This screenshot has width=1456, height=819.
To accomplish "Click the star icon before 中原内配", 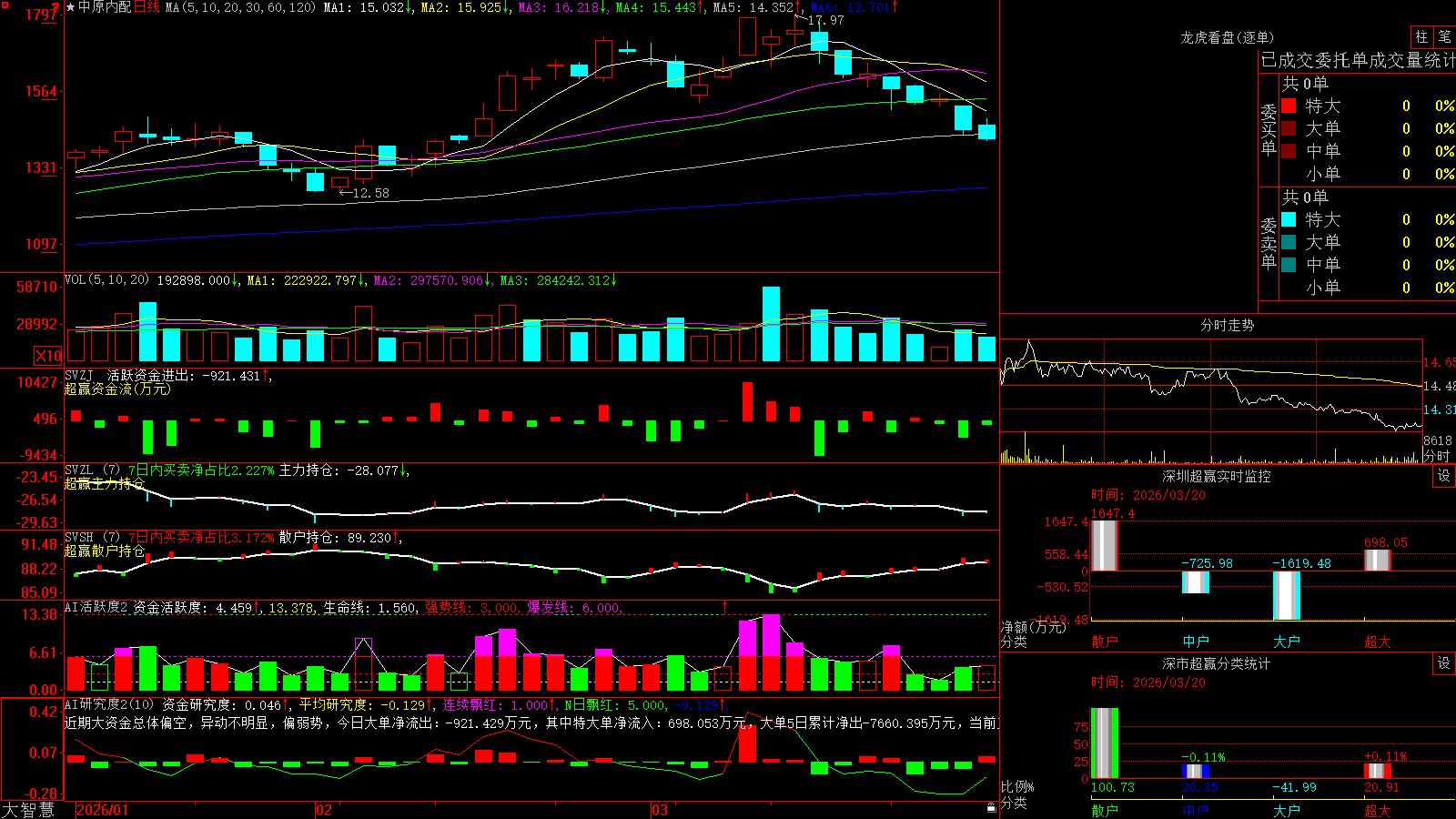I will click(71, 7).
